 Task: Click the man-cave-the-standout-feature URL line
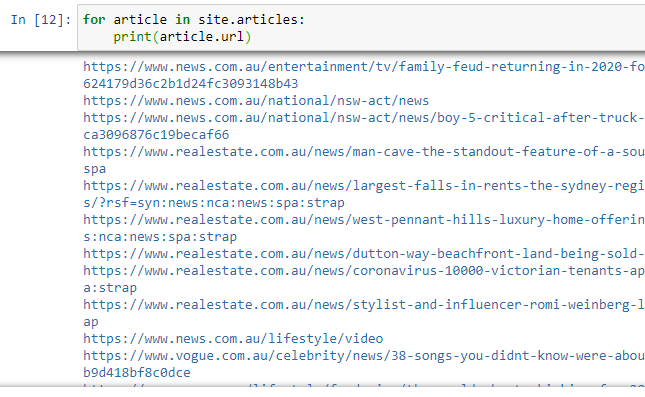click(x=364, y=152)
